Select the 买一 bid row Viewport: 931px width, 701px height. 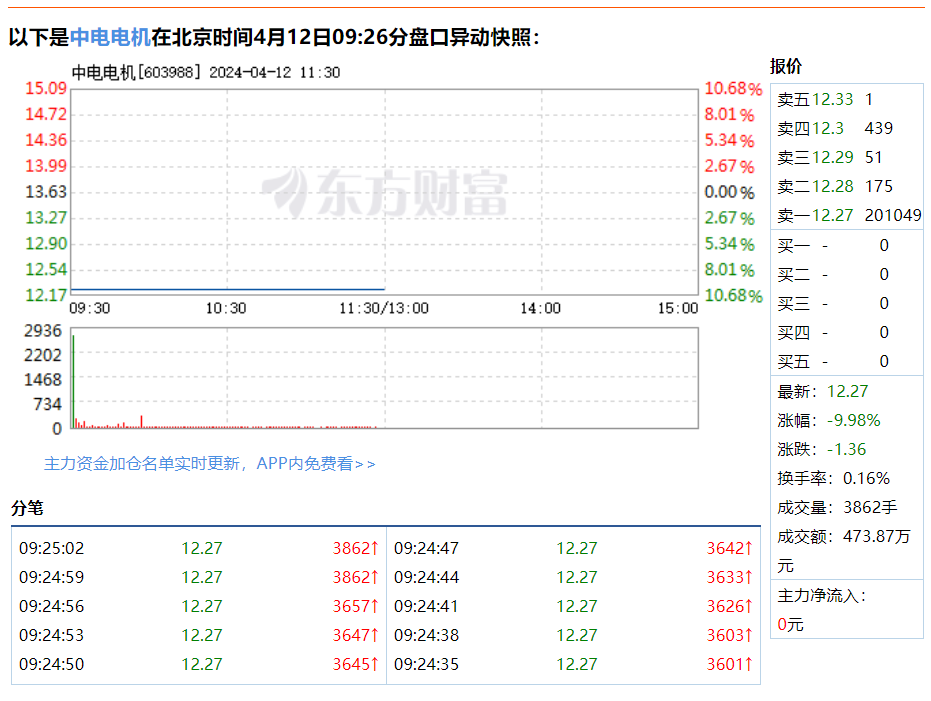[x=847, y=246]
